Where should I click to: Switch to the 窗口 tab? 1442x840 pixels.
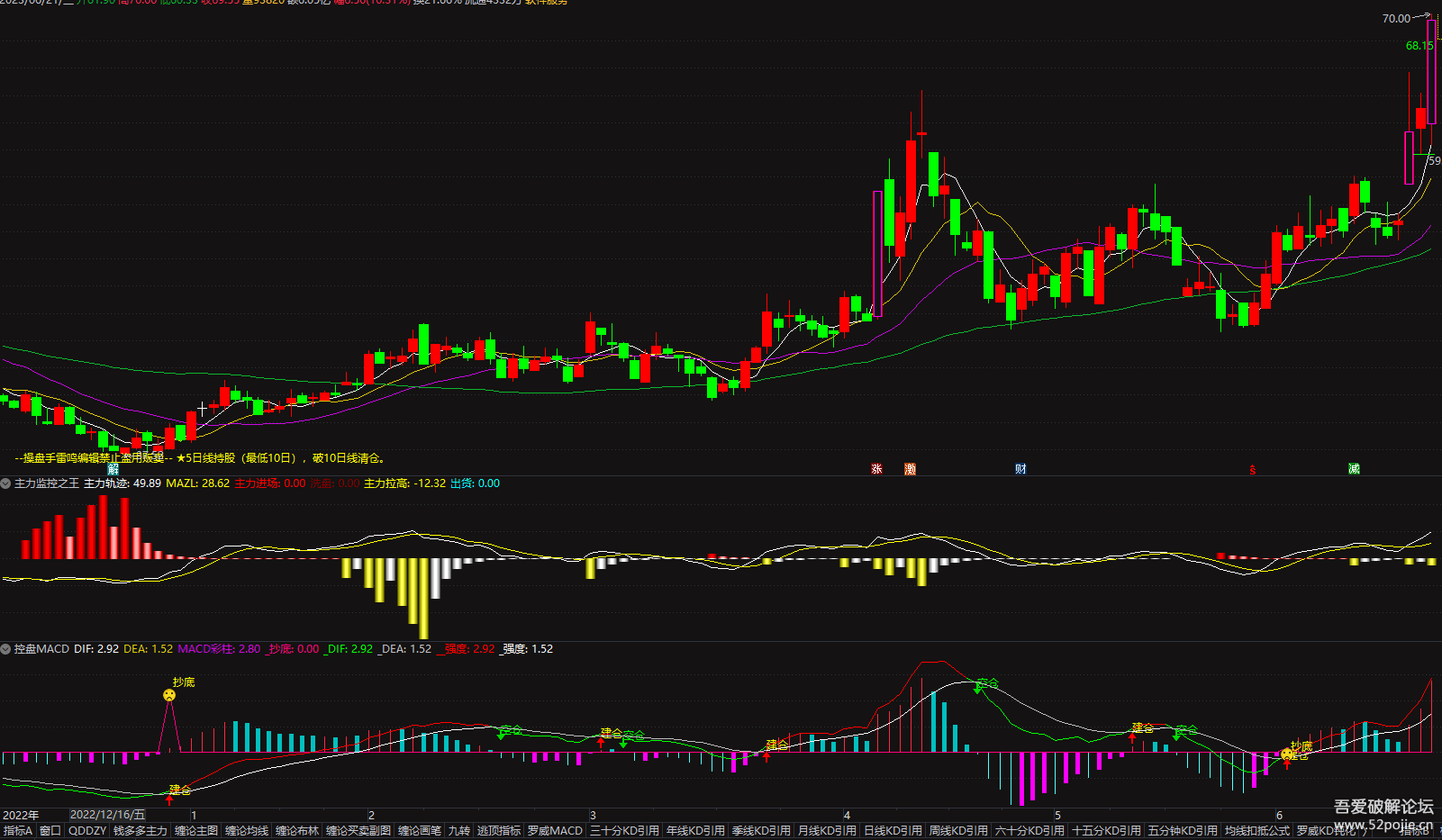tap(50, 831)
